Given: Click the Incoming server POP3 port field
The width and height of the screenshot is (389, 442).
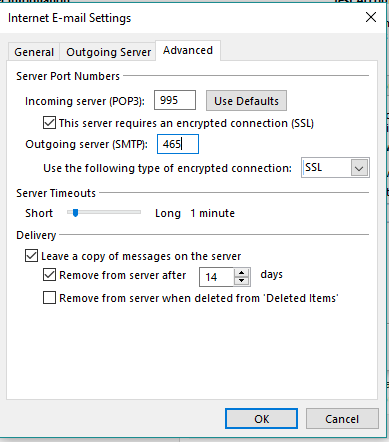Looking at the screenshot, I should pos(175,100).
